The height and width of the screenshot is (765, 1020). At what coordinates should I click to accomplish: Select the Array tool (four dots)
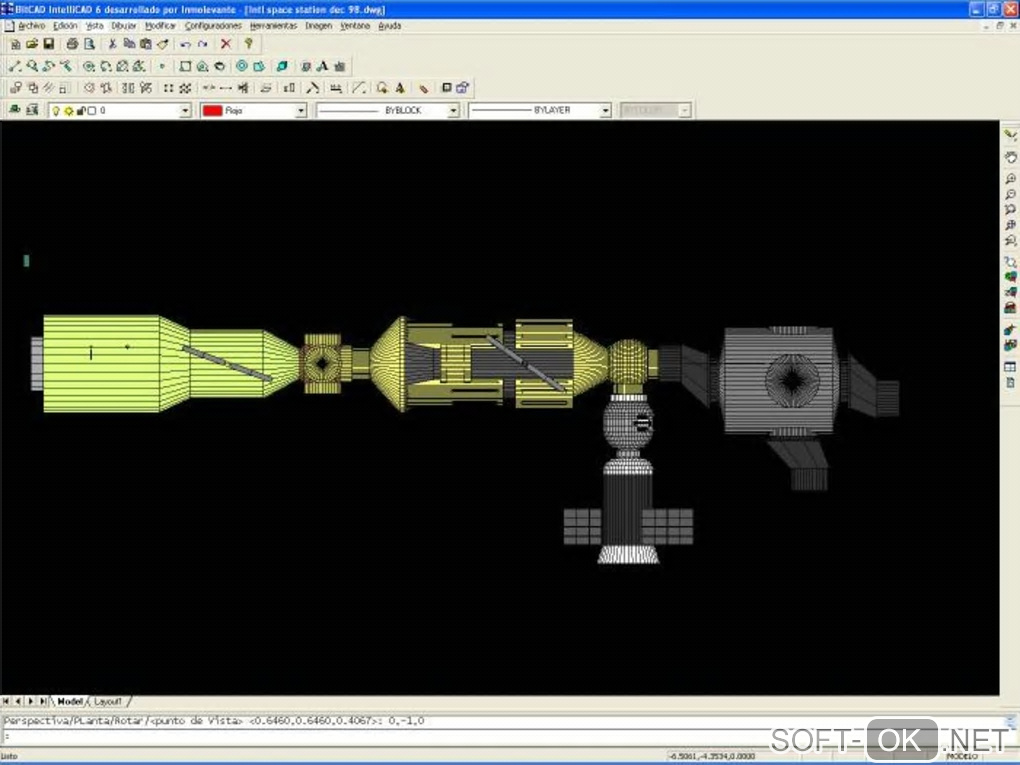(x=168, y=88)
